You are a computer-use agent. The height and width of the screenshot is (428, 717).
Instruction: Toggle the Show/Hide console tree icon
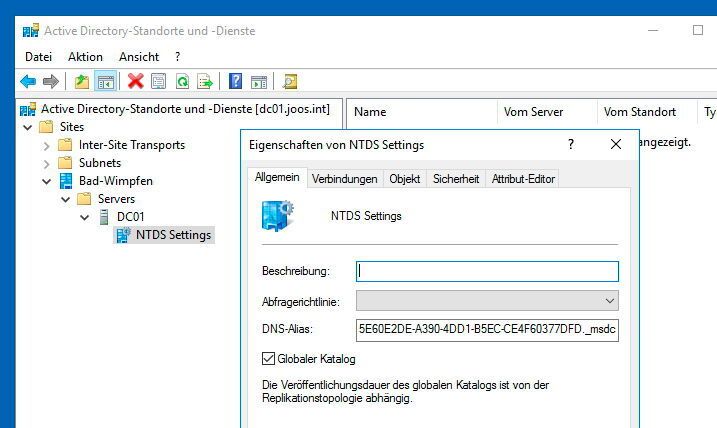tap(106, 82)
